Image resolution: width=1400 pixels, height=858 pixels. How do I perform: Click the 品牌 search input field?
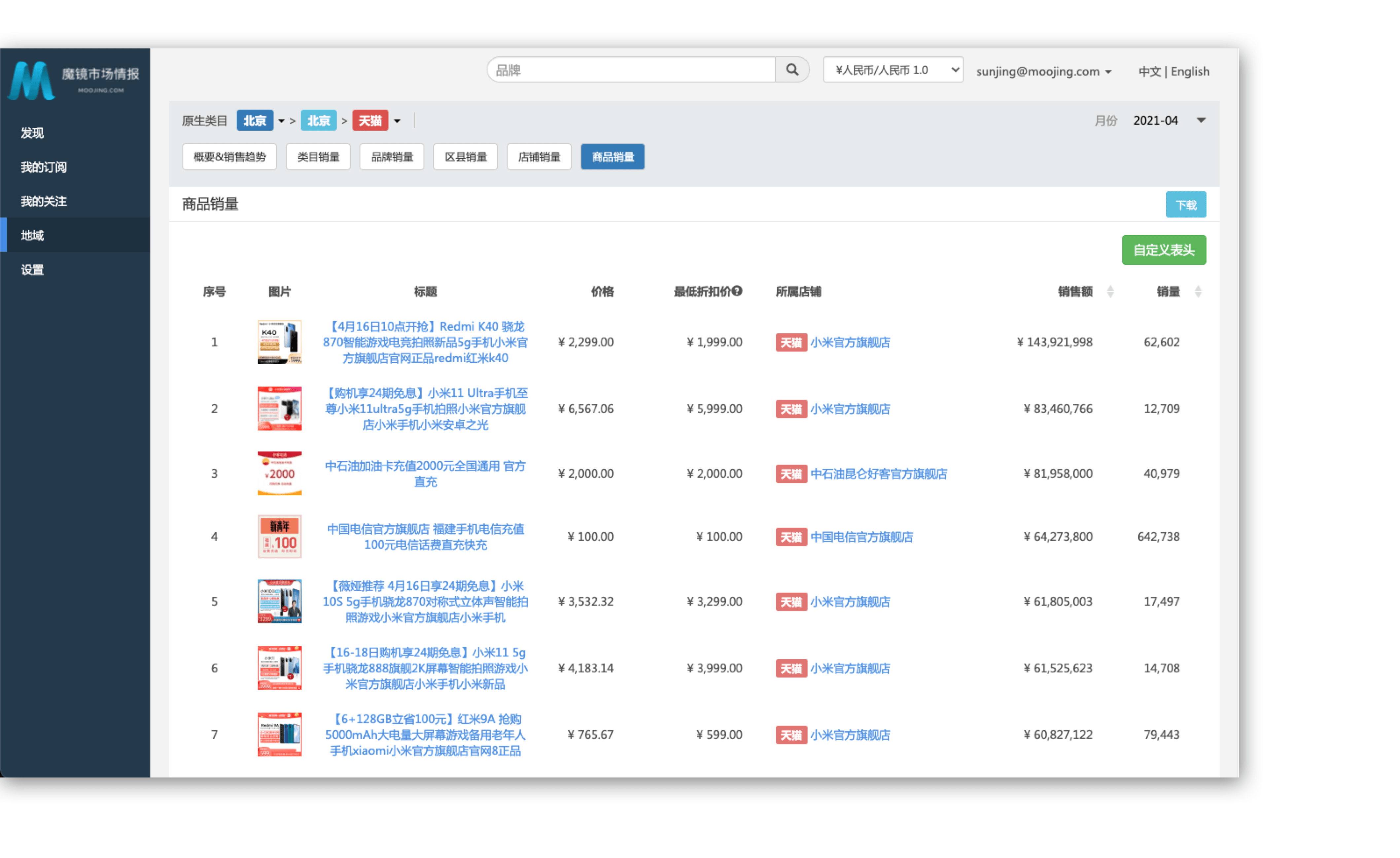(631, 70)
